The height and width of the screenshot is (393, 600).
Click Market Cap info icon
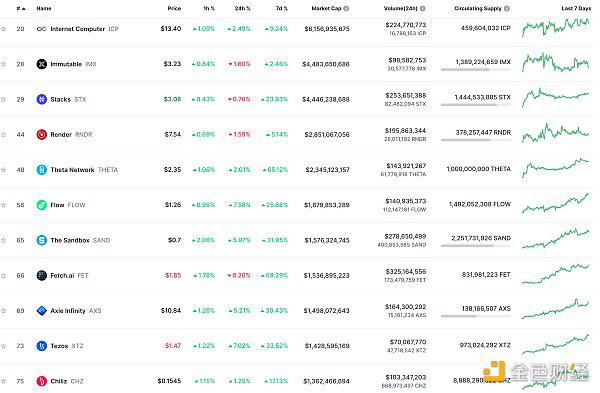[x=346, y=8]
